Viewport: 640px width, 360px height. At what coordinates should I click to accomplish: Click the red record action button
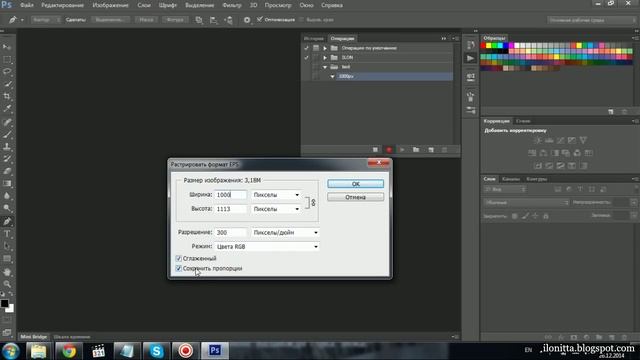tap(389, 150)
